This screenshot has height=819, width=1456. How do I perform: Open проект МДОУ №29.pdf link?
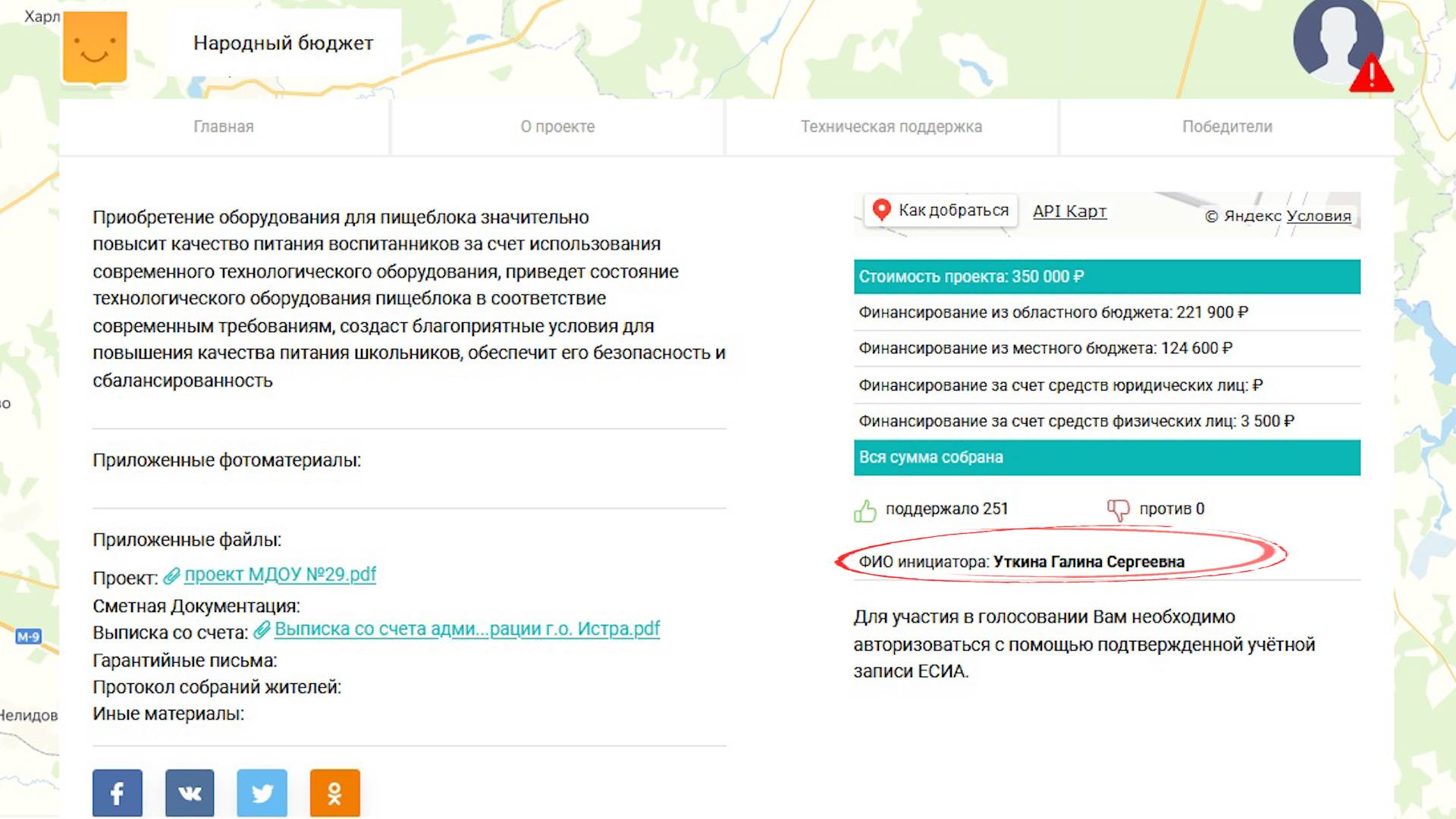click(280, 575)
